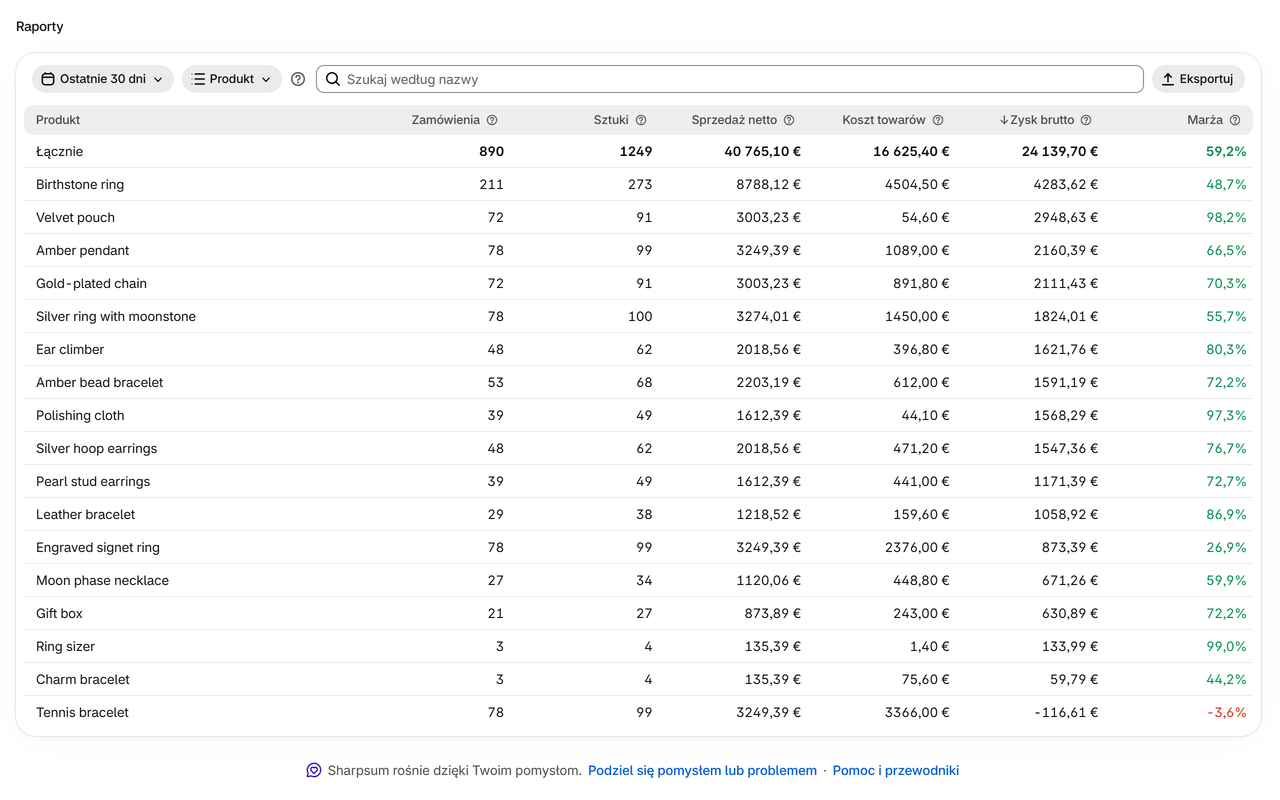
Task: Sort by the Marża column header
Action: point(1205,120)
